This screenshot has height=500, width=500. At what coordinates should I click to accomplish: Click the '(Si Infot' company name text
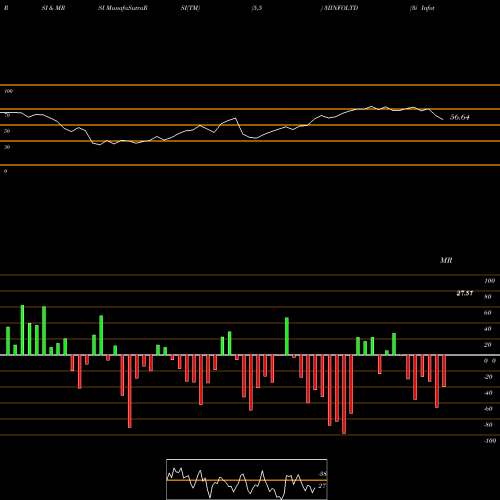coord(422,8)
